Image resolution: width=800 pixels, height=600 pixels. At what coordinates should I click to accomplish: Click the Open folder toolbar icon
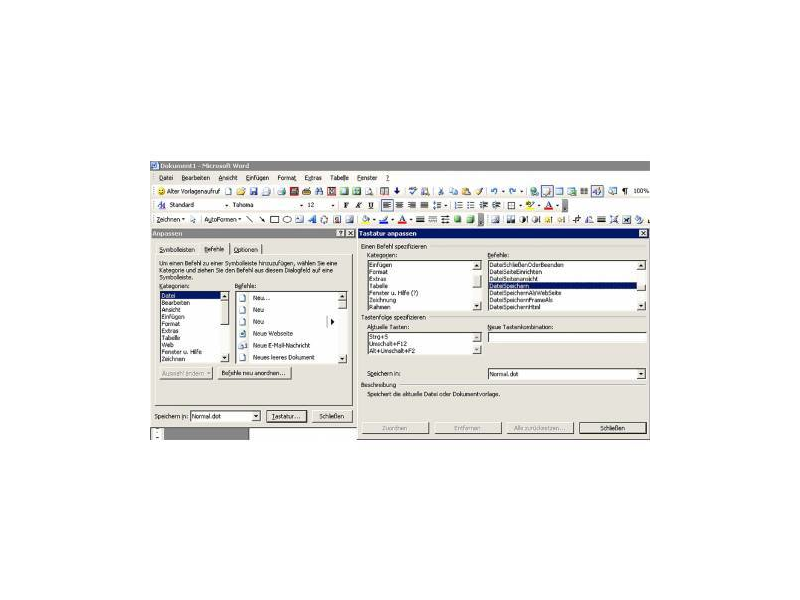(241, 191)
